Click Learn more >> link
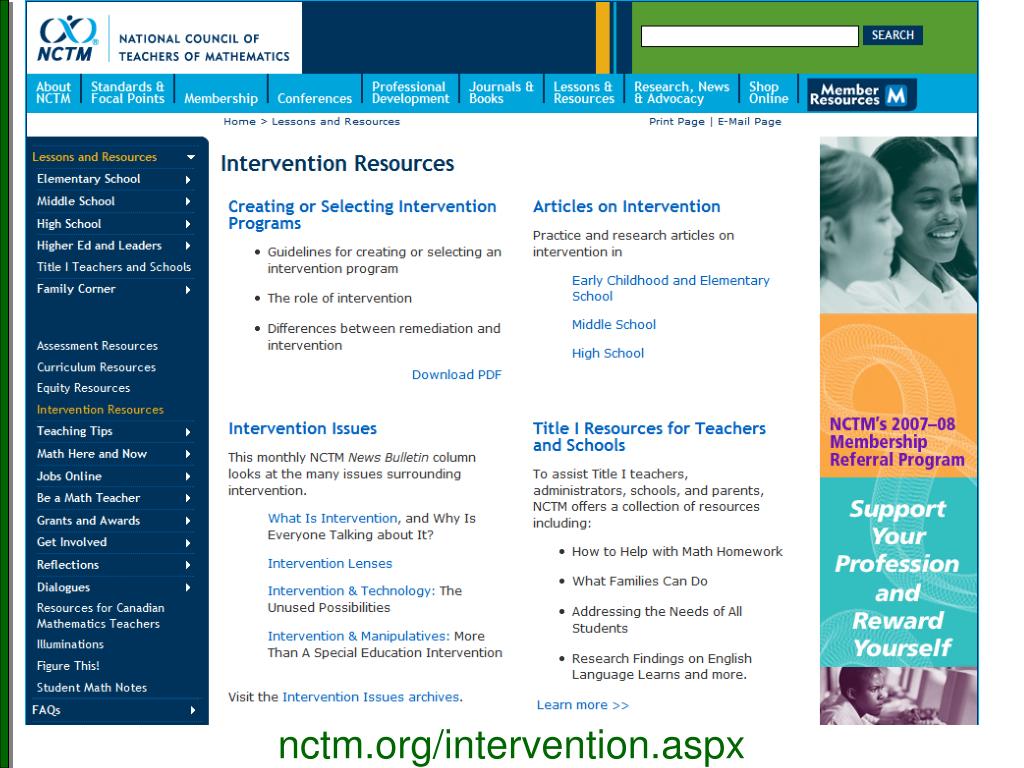The image size is (1024, 768). [583, 705]
